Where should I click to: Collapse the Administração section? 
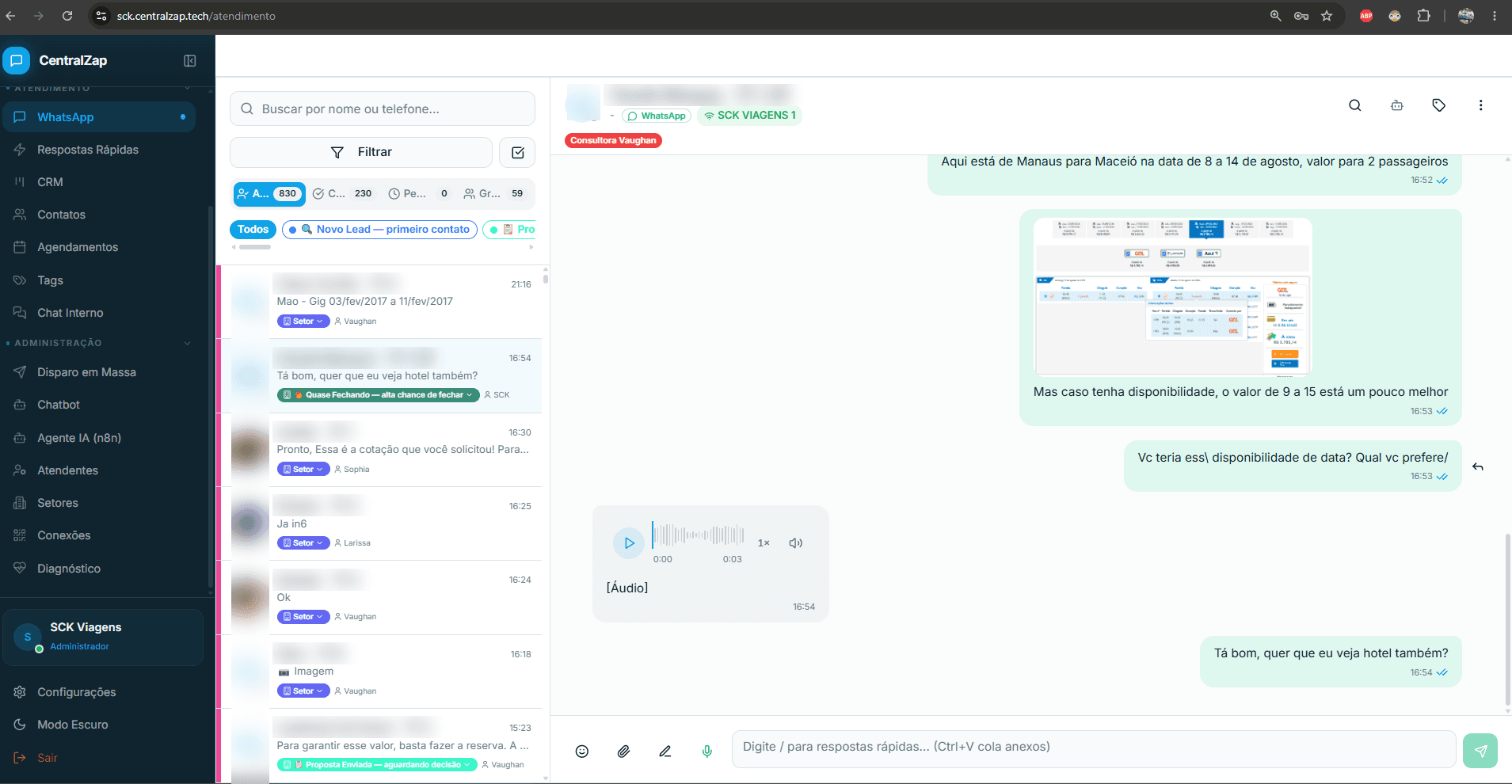(x=188, y=343)
